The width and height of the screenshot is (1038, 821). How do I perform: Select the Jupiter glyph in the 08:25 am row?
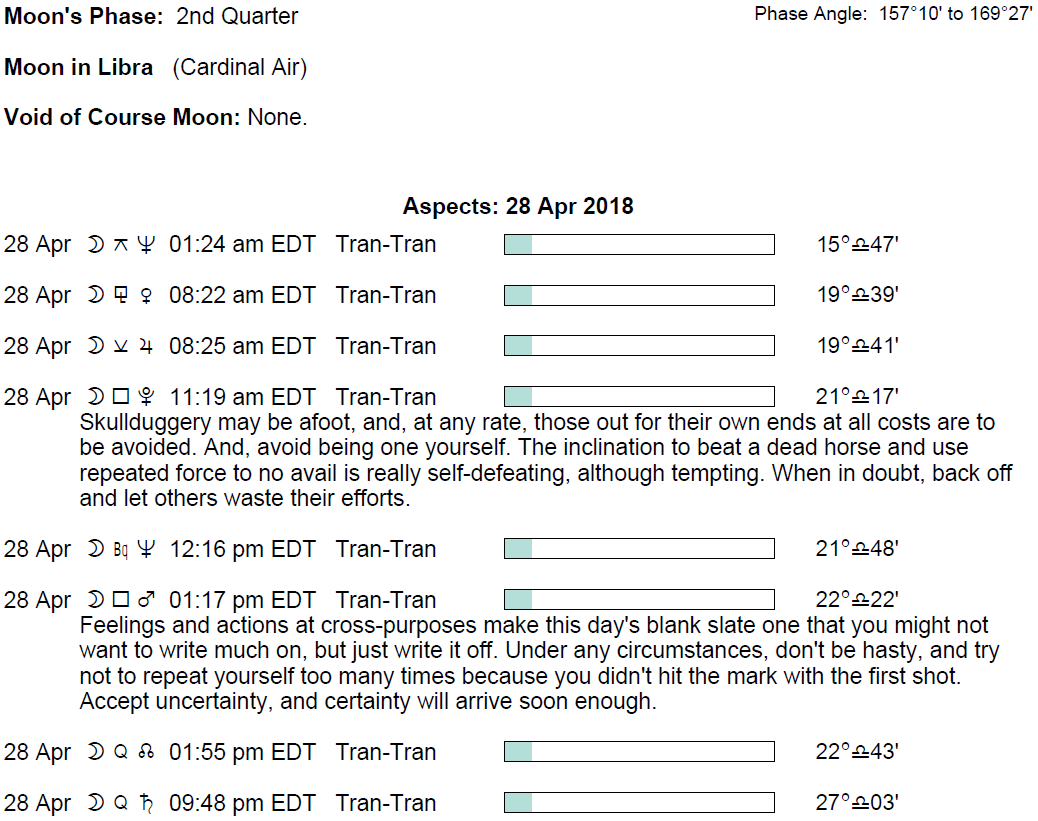pyautogui.click(x=146, y=347)
